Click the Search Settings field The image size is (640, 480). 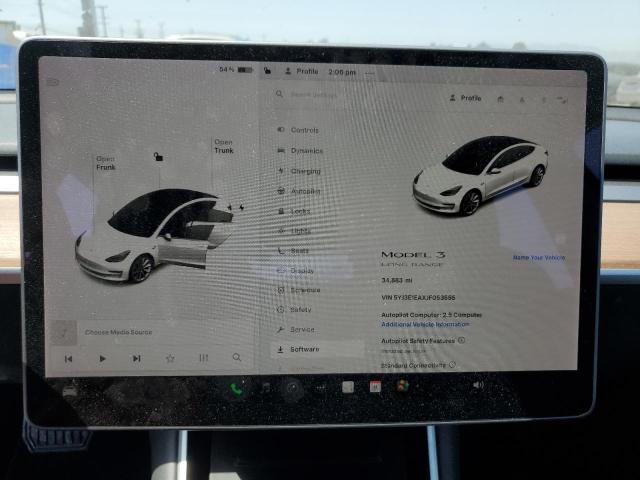point(313,94)
